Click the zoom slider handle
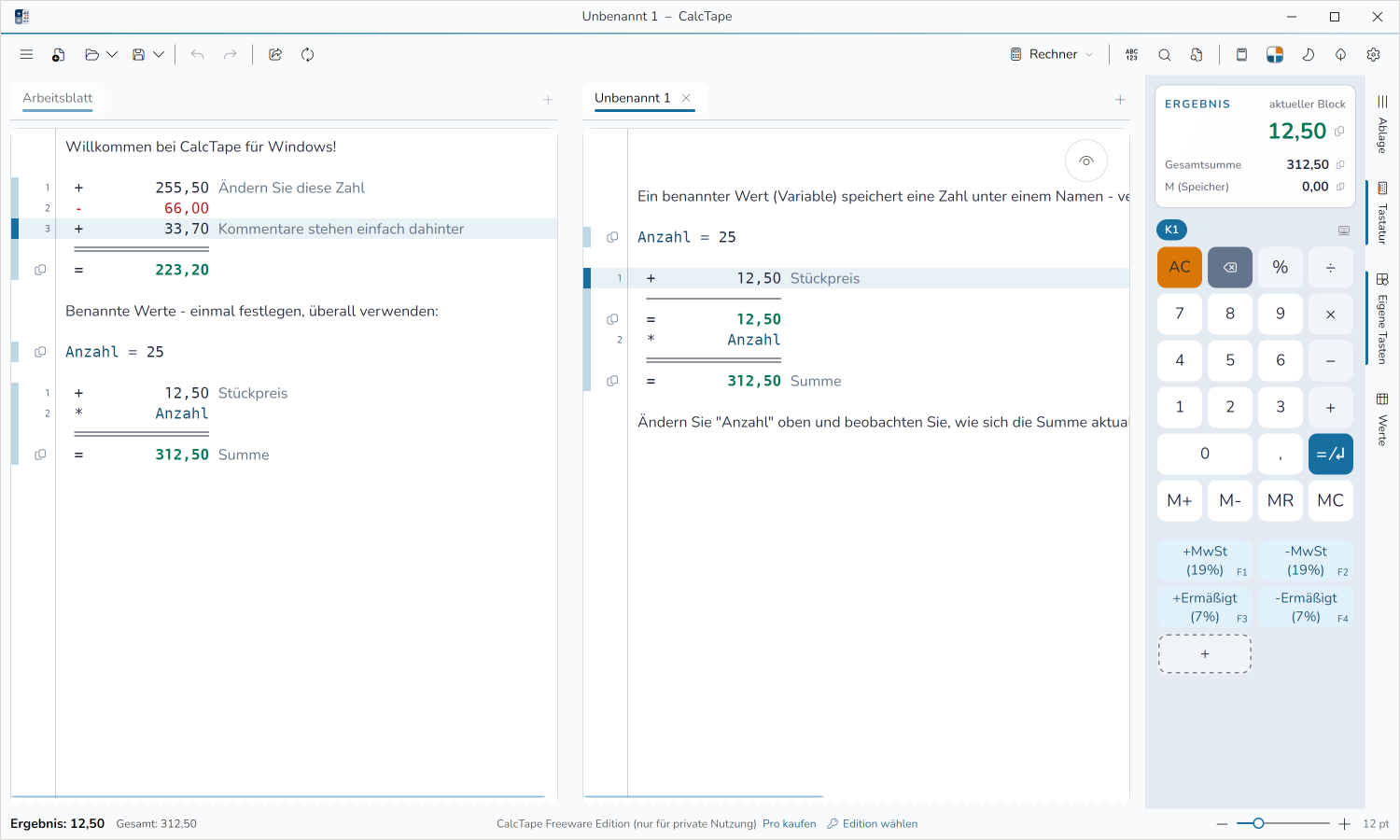1400x840 pixels. [1258, 823]
